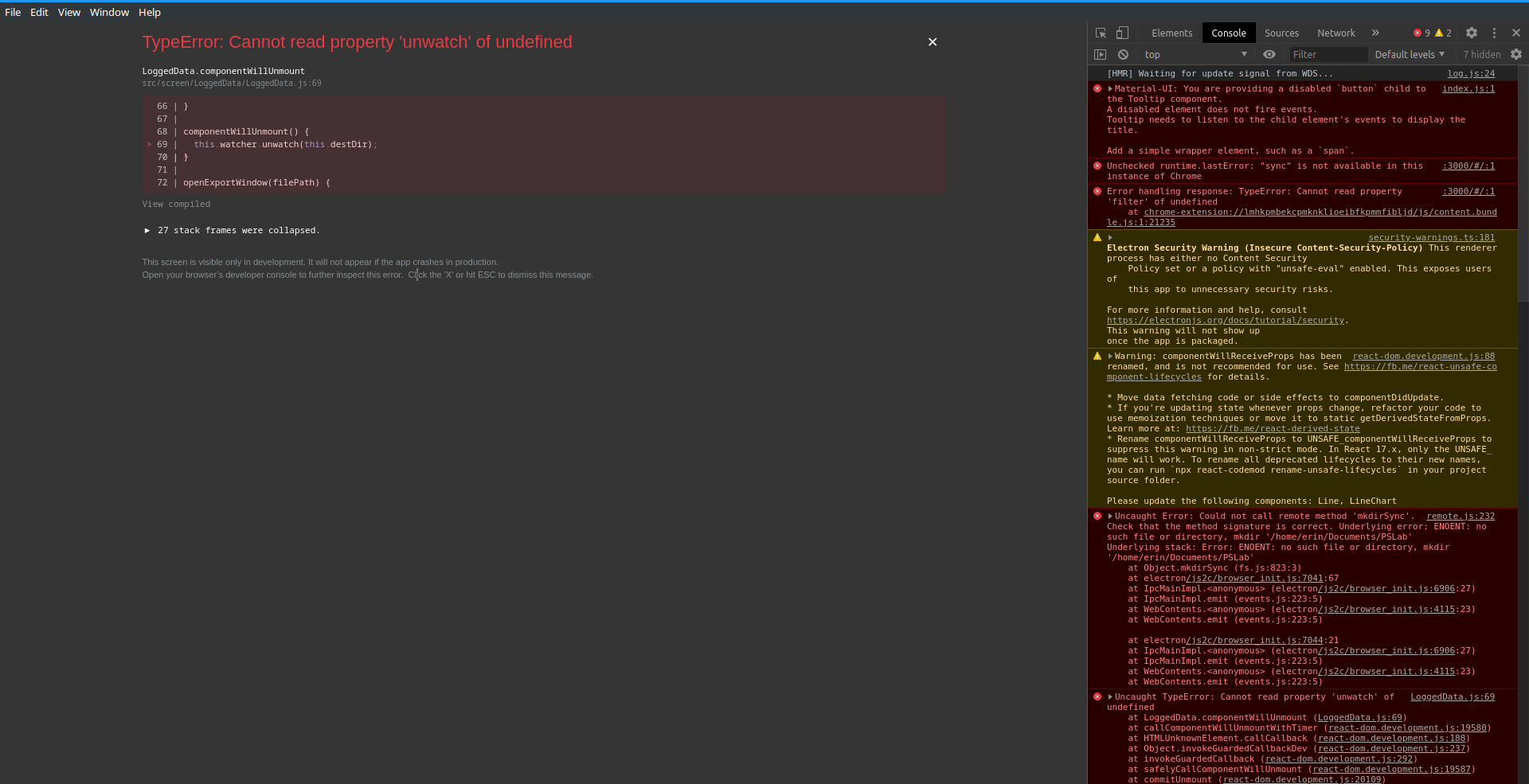Focus the console Filter input field

pos(1328,55)
